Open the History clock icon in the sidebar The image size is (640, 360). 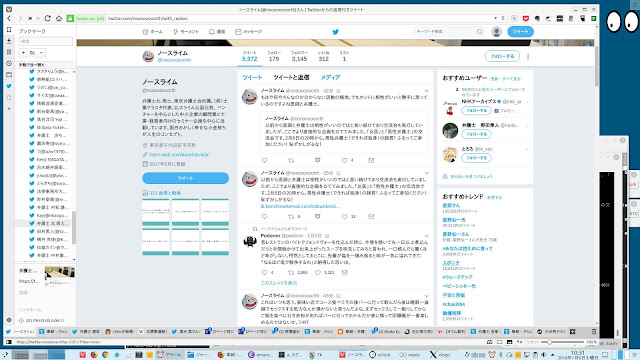click(x=9, y=63)
